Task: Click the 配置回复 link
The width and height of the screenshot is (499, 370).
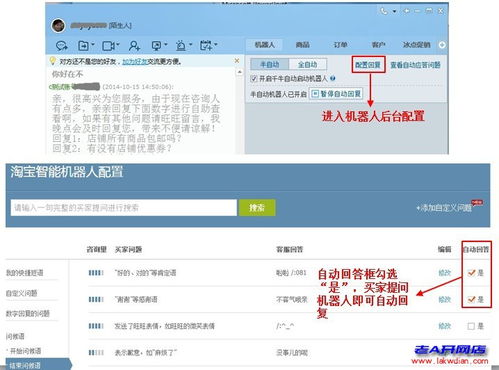Action: [368, 64]
